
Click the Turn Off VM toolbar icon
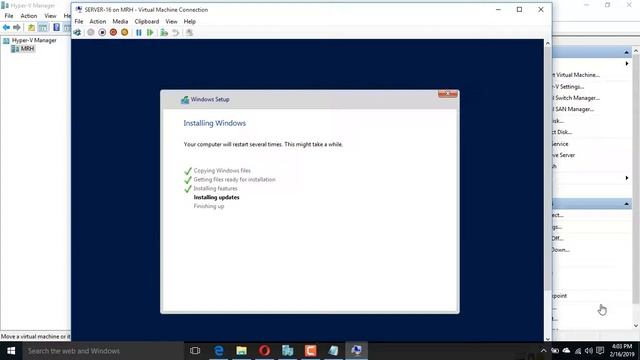102,32
